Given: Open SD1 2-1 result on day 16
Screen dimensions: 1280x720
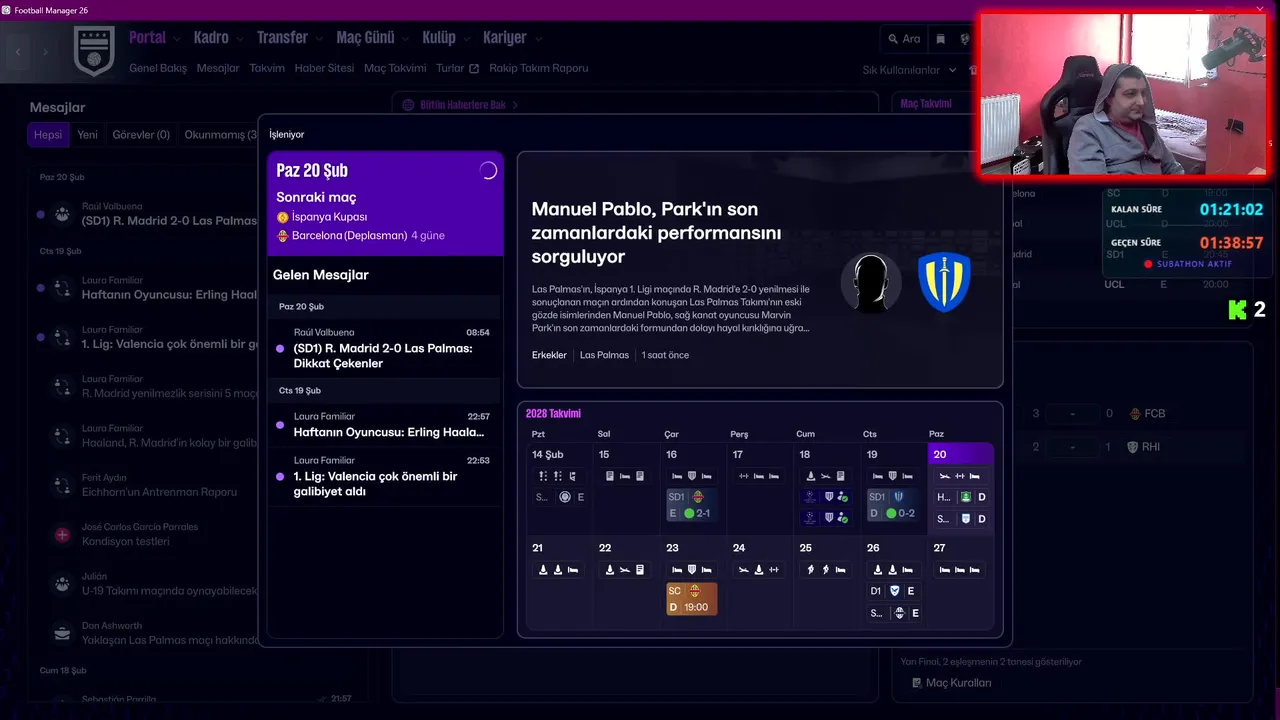Looking at the screenshot, I should point(692,505).
